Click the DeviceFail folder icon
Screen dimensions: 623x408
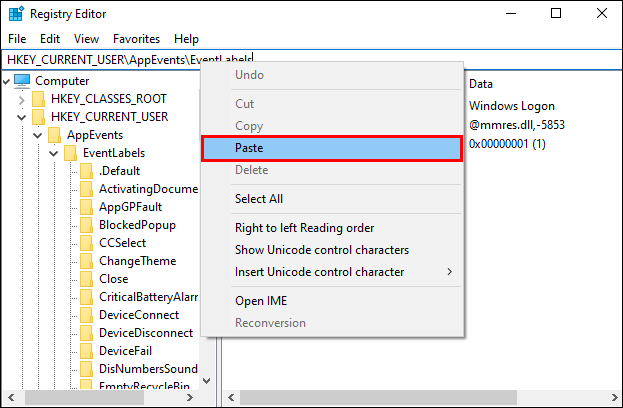coord(86,351)
